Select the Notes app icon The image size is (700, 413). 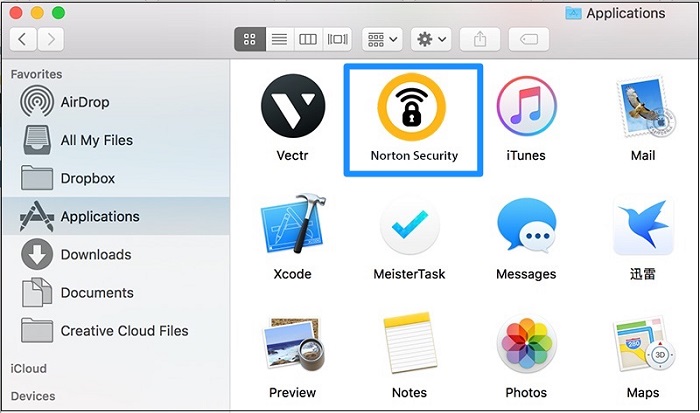(409, 343)
